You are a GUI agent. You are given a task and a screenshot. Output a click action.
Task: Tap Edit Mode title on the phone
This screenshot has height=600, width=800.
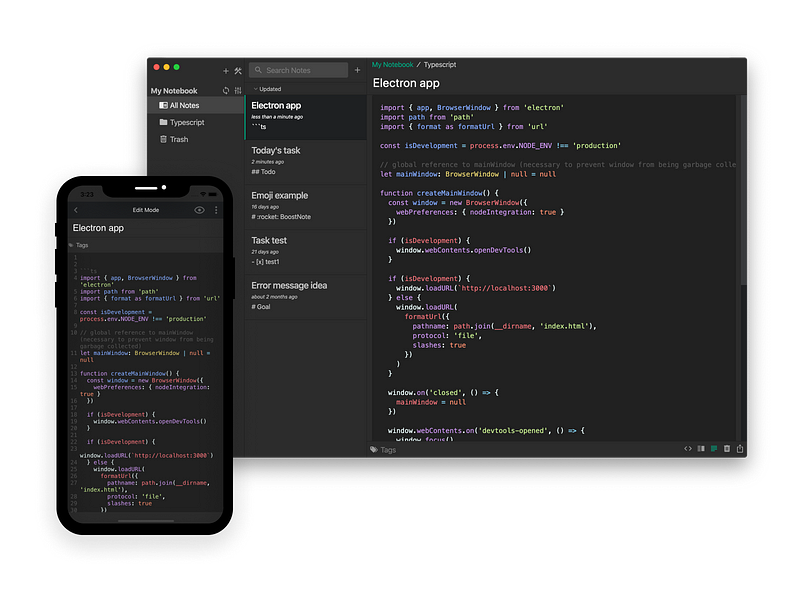click(x=146, y=210)
